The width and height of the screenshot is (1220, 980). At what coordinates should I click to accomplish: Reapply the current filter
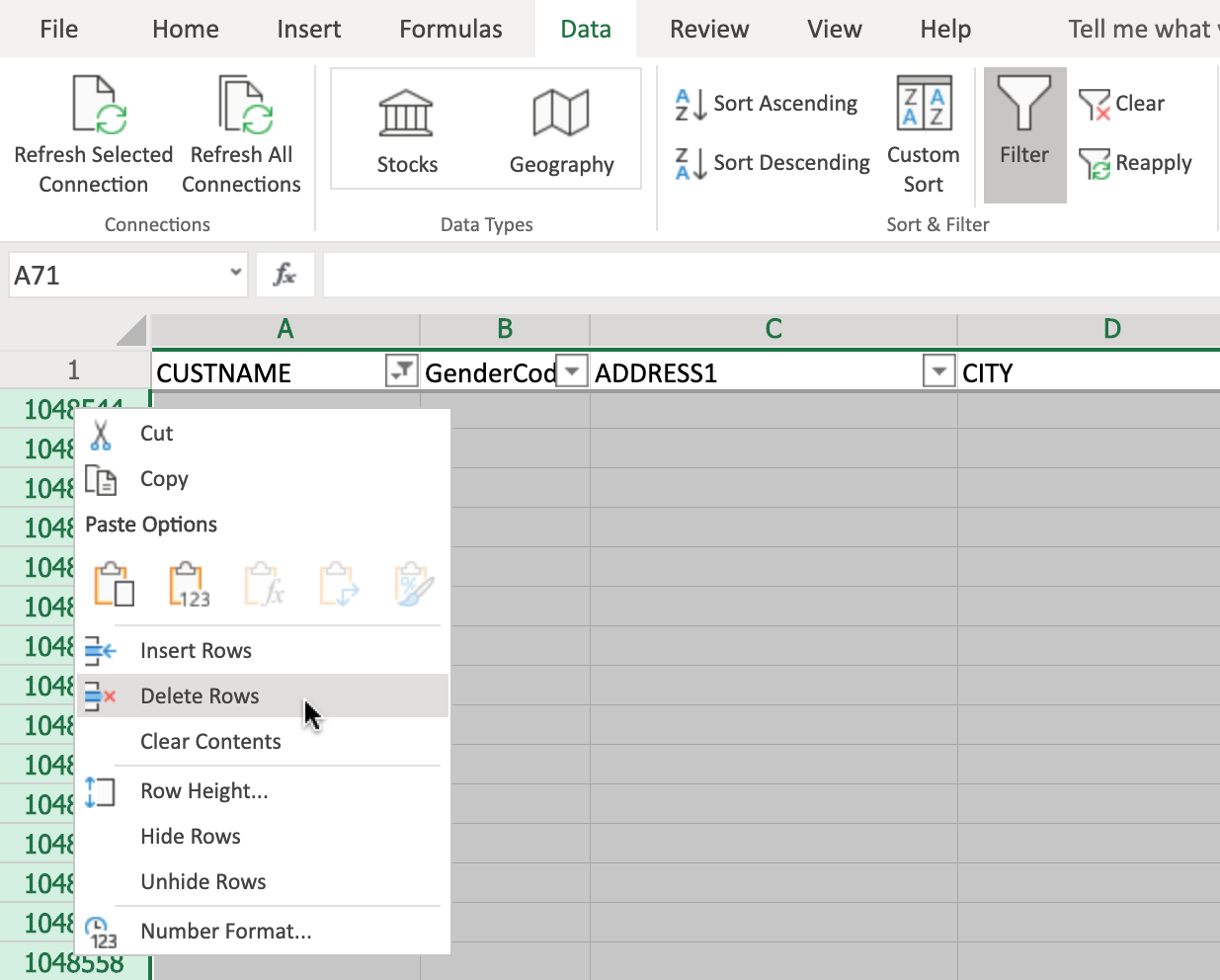1136,163
